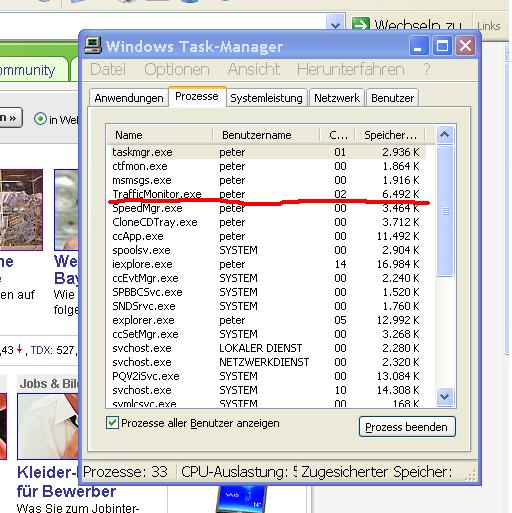Viewport: 512px width, 513px height.
Task: Click the Zugesicherter Speicher status entry
Action: tap(377, 472)
